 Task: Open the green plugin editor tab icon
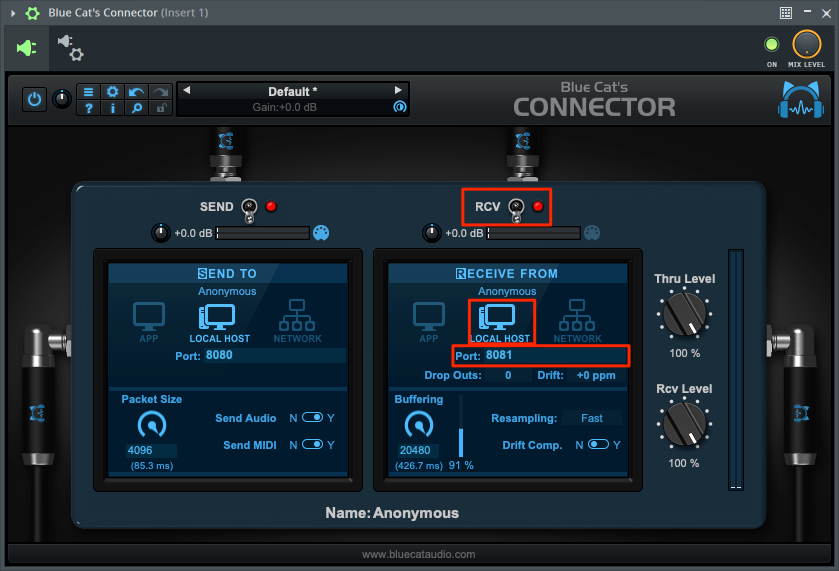point(27,48)
